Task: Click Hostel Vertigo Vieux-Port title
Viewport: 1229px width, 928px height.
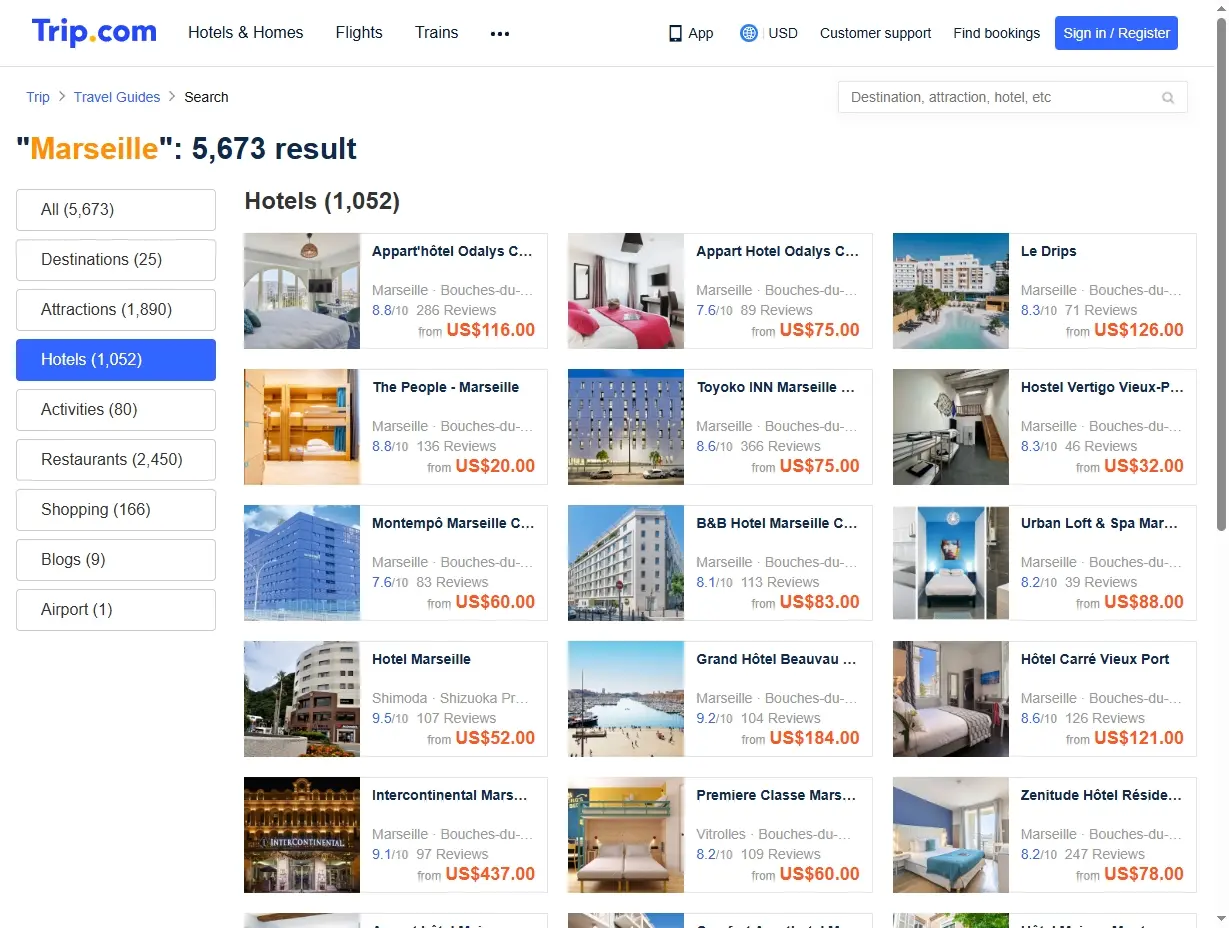Action: point(1102,388)
